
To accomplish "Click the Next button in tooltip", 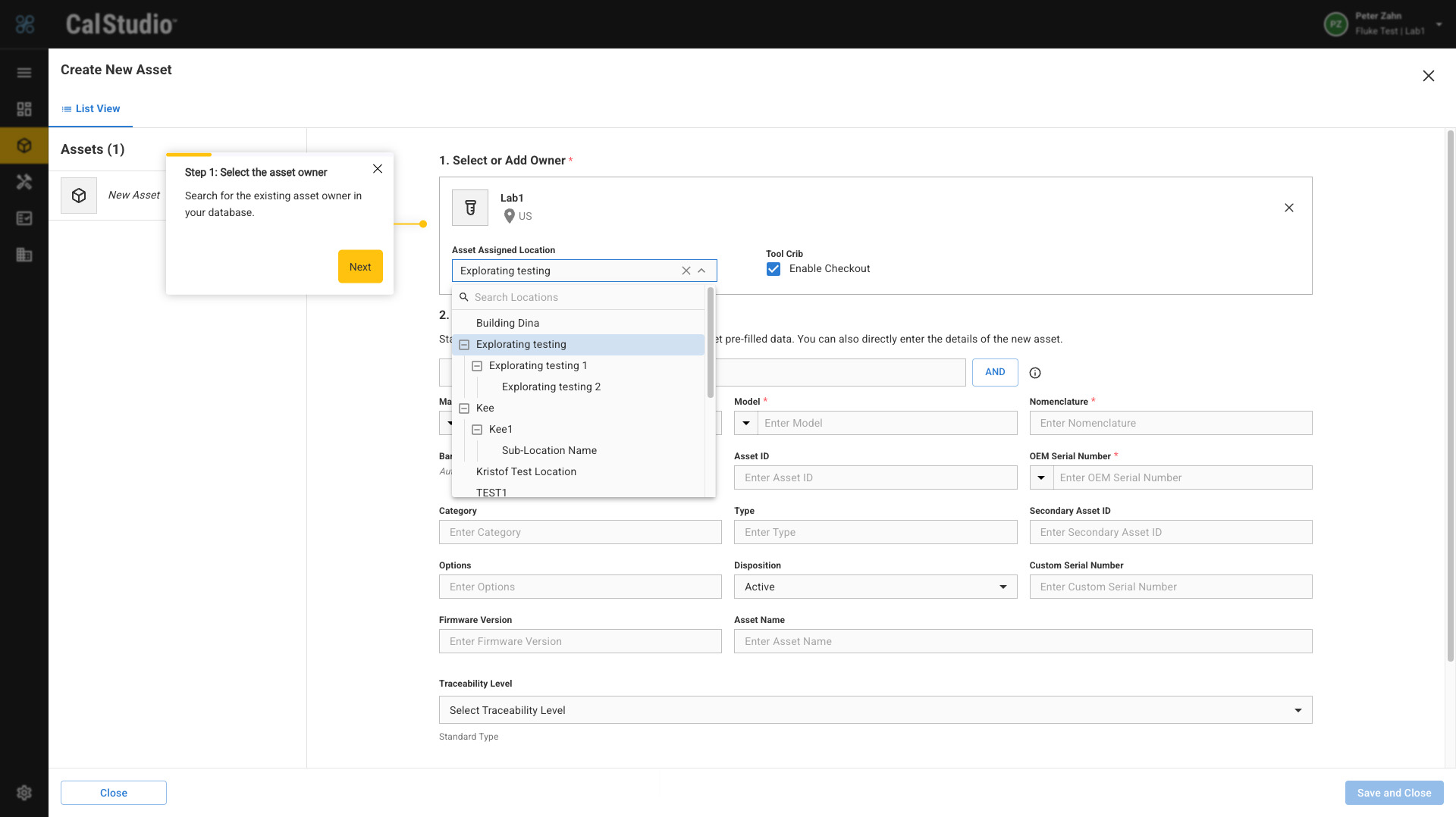I will coord(360,267).
